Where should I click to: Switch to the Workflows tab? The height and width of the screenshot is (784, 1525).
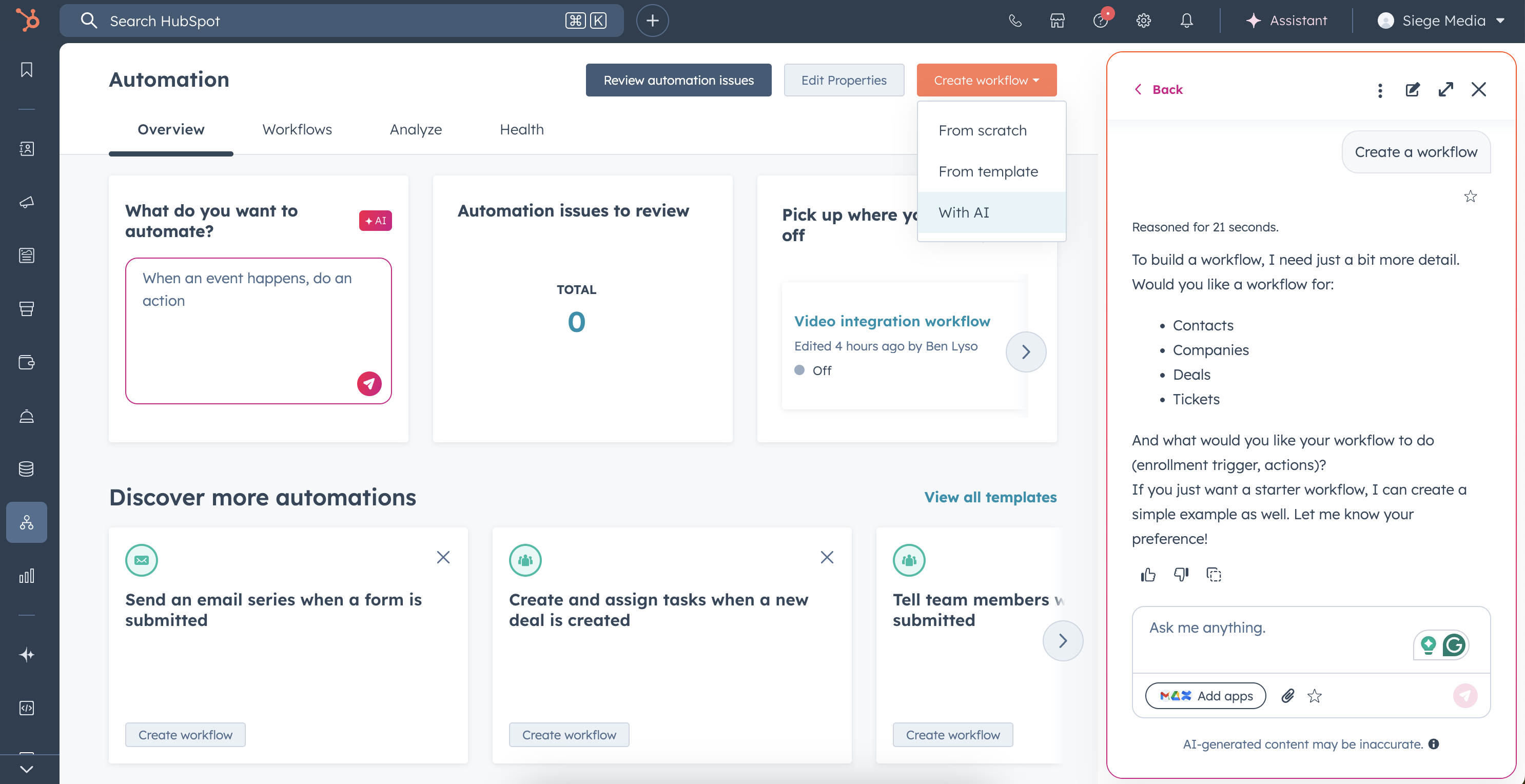pyautogui.click(x=297, y=130)
